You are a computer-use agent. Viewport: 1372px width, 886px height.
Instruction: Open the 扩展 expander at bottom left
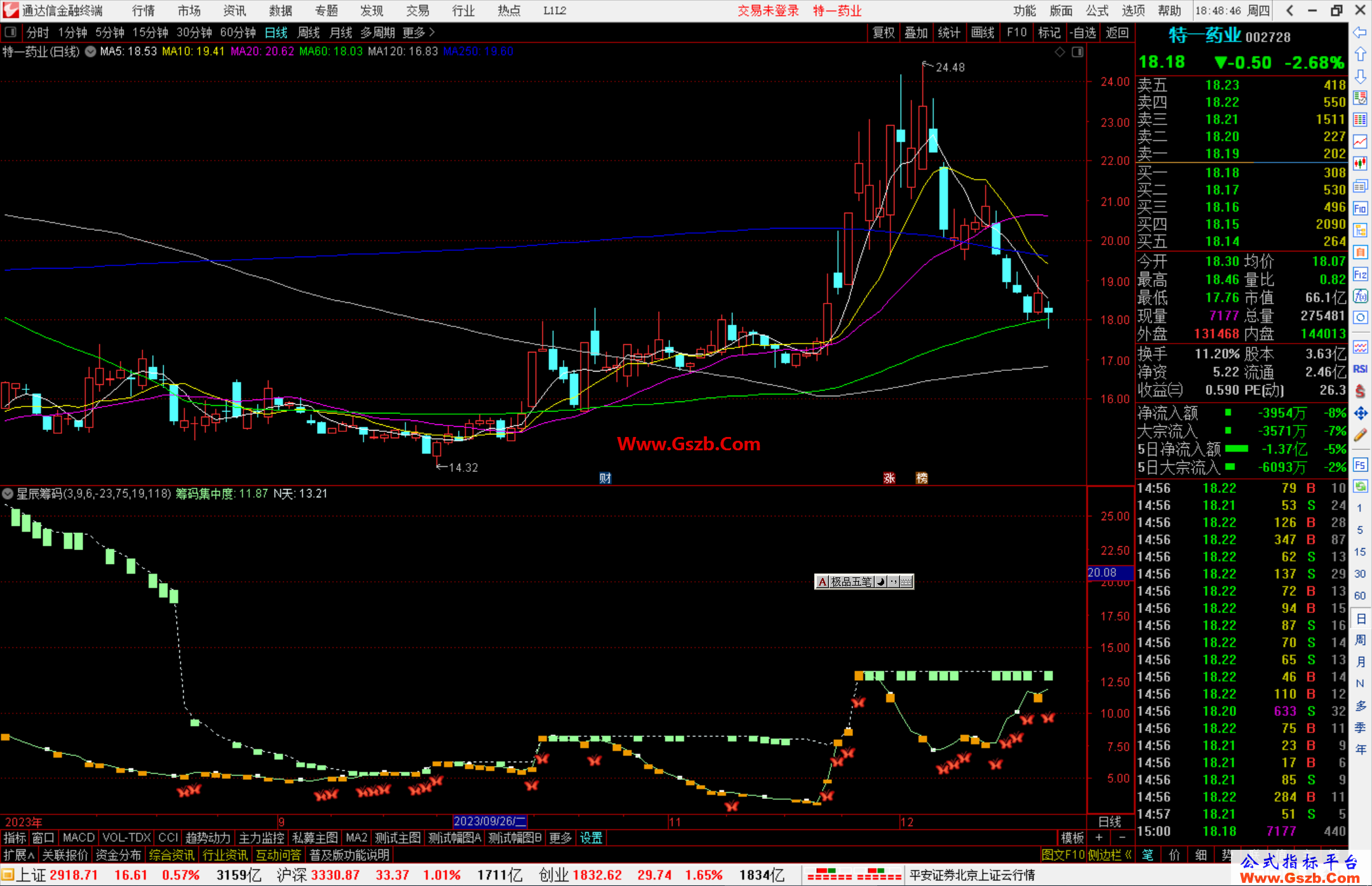pos(19,855)
